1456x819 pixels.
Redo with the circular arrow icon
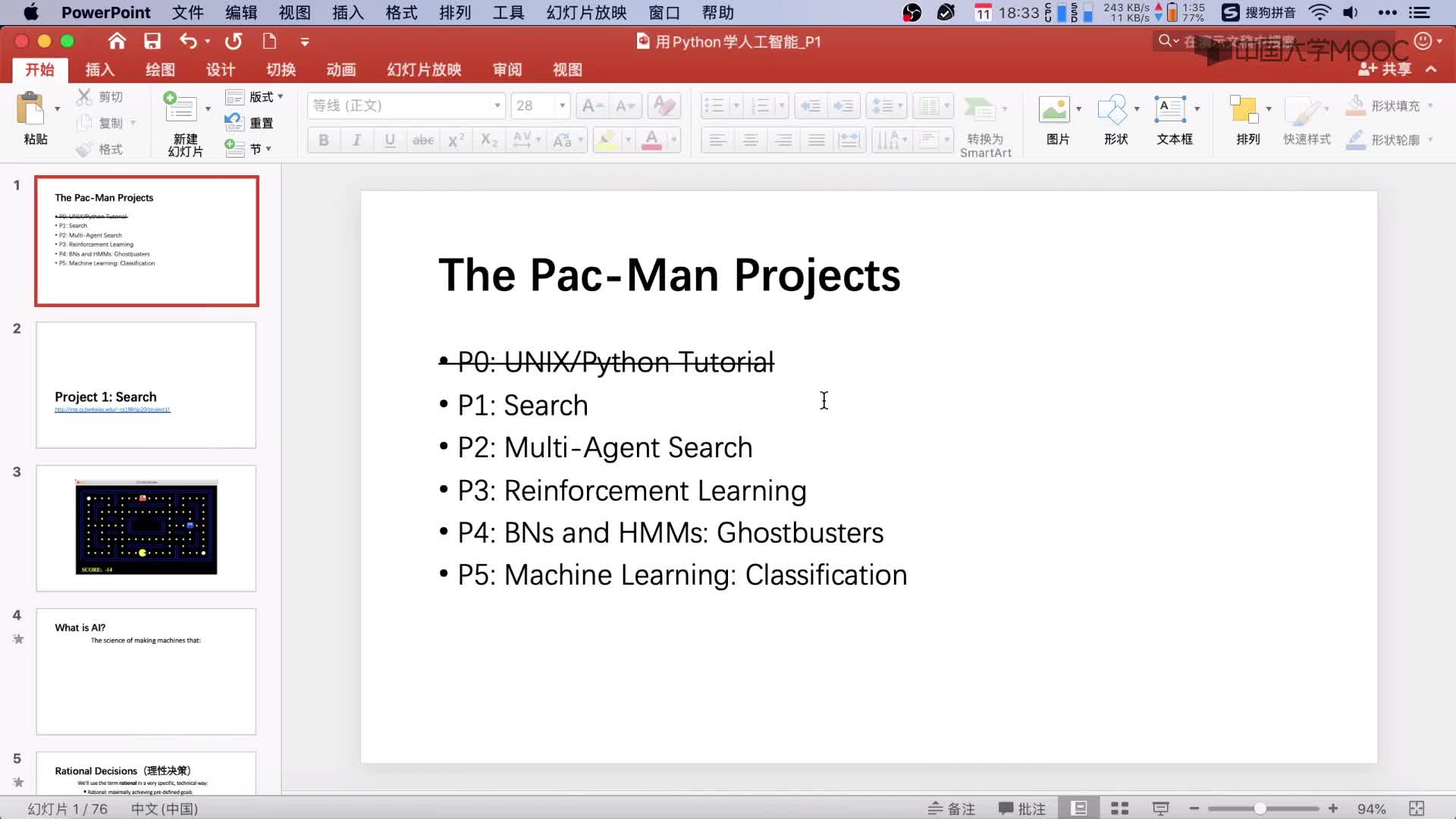[x=234, y=41]
